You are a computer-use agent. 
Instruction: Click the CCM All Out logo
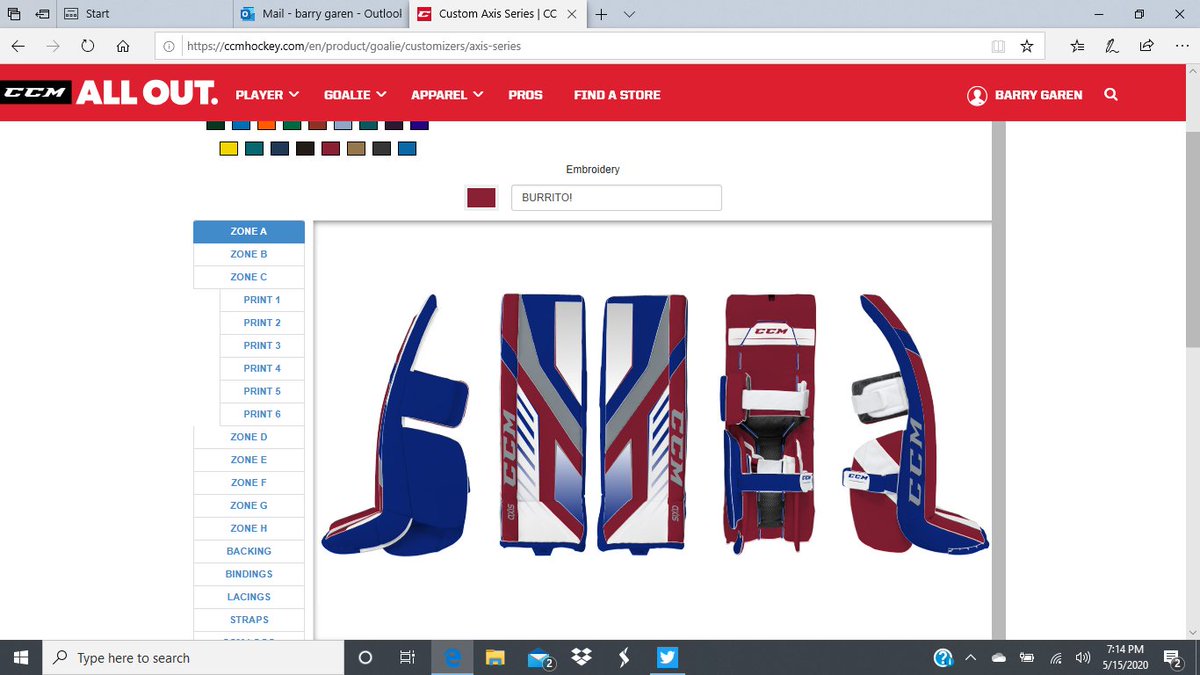110,94
